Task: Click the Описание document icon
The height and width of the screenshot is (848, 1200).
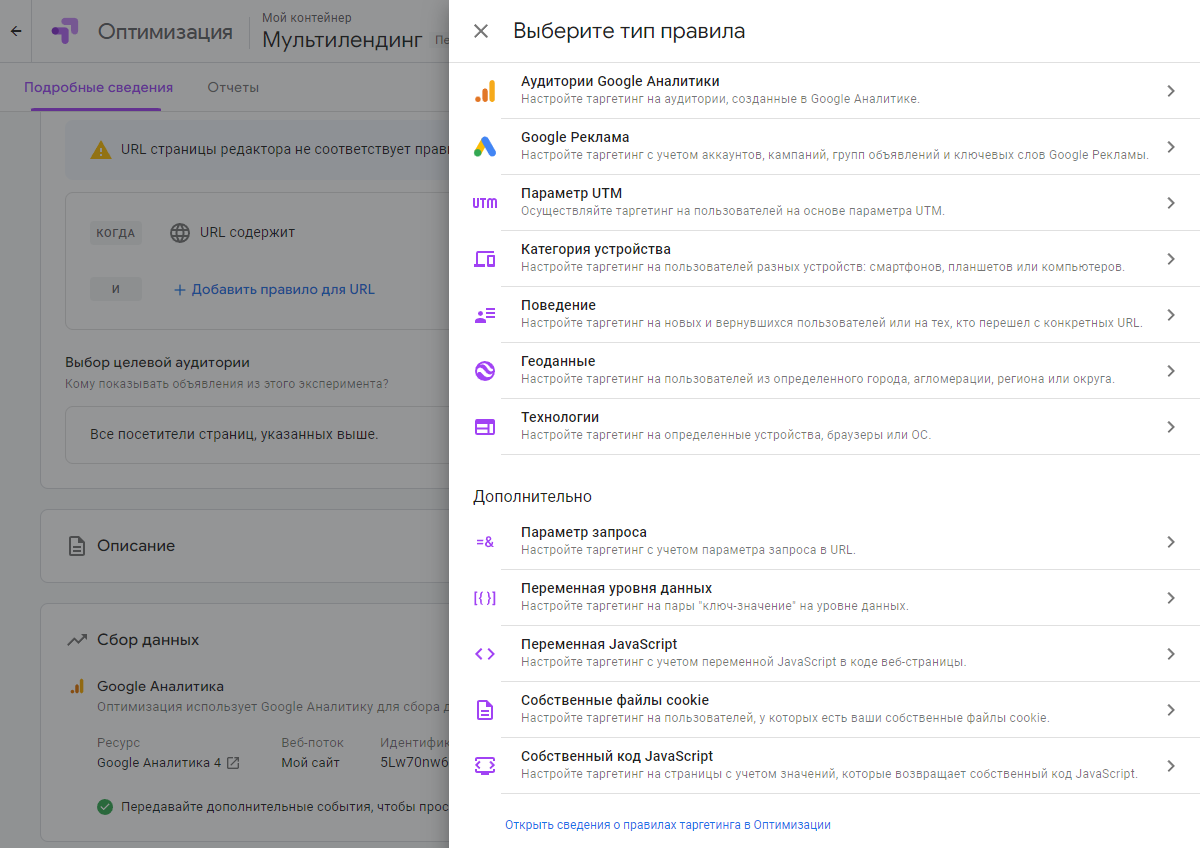Action: tap(76, 546)
